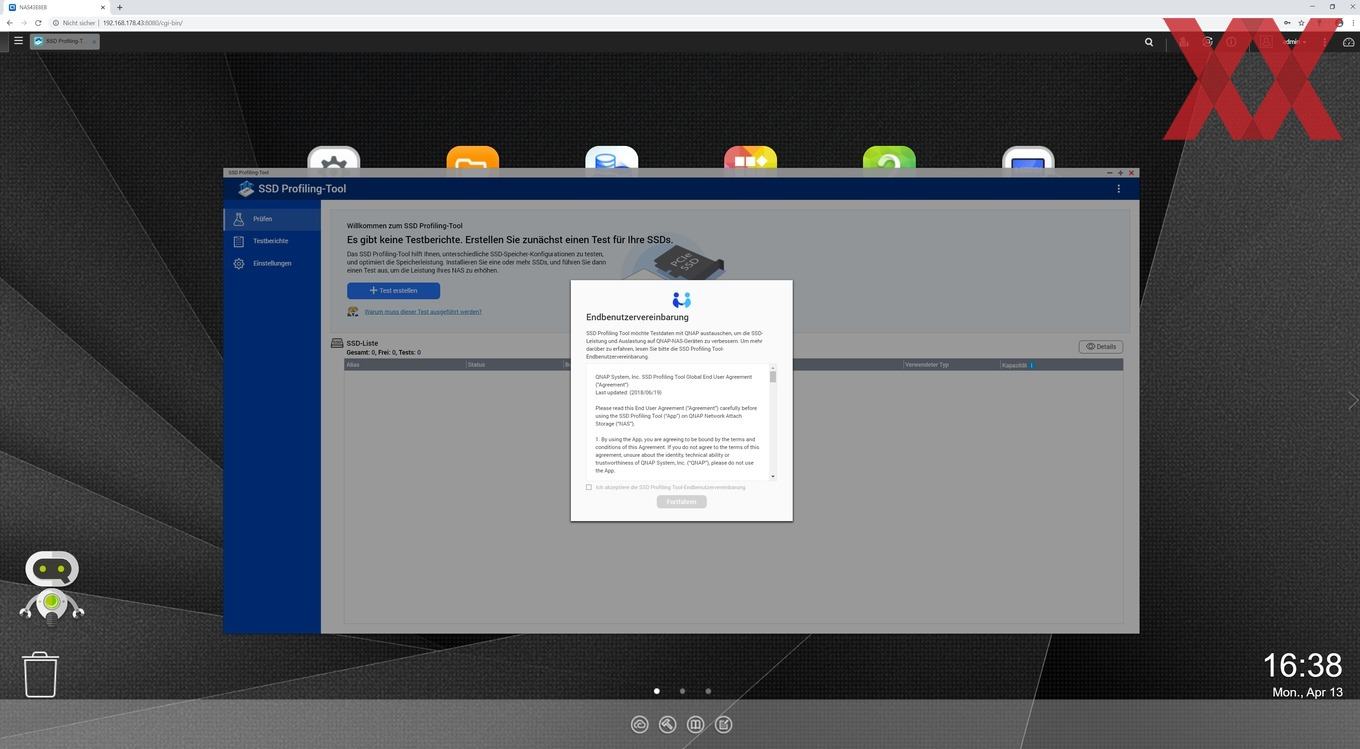Click the agreement text scrollbar thumb
1360x749 pixels.
773,376
